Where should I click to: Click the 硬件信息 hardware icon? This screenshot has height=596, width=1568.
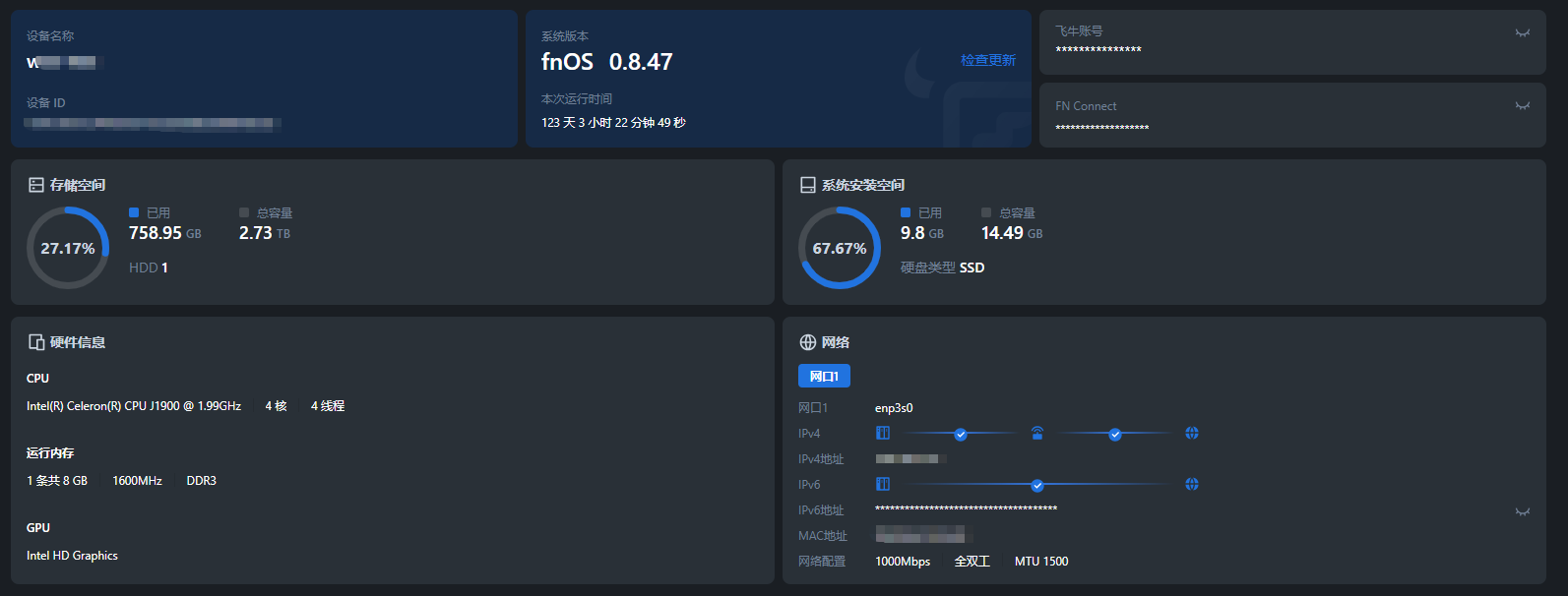click(x=36, y=342)
